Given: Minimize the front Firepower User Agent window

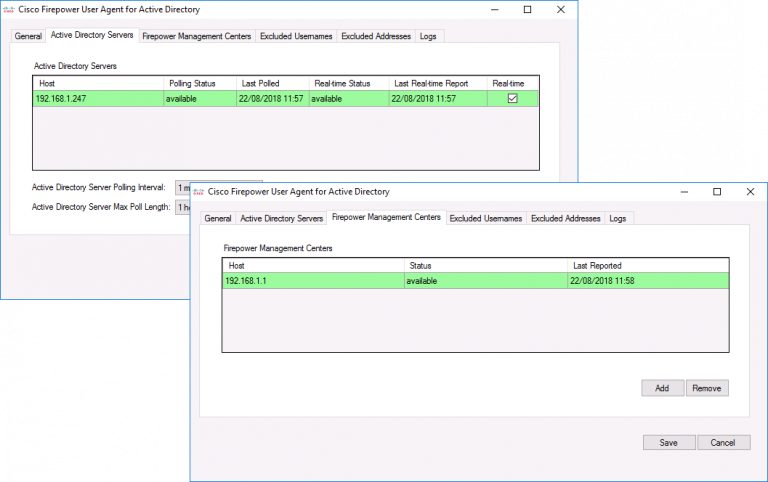Looking at the screenshot, I should [684, 192].
